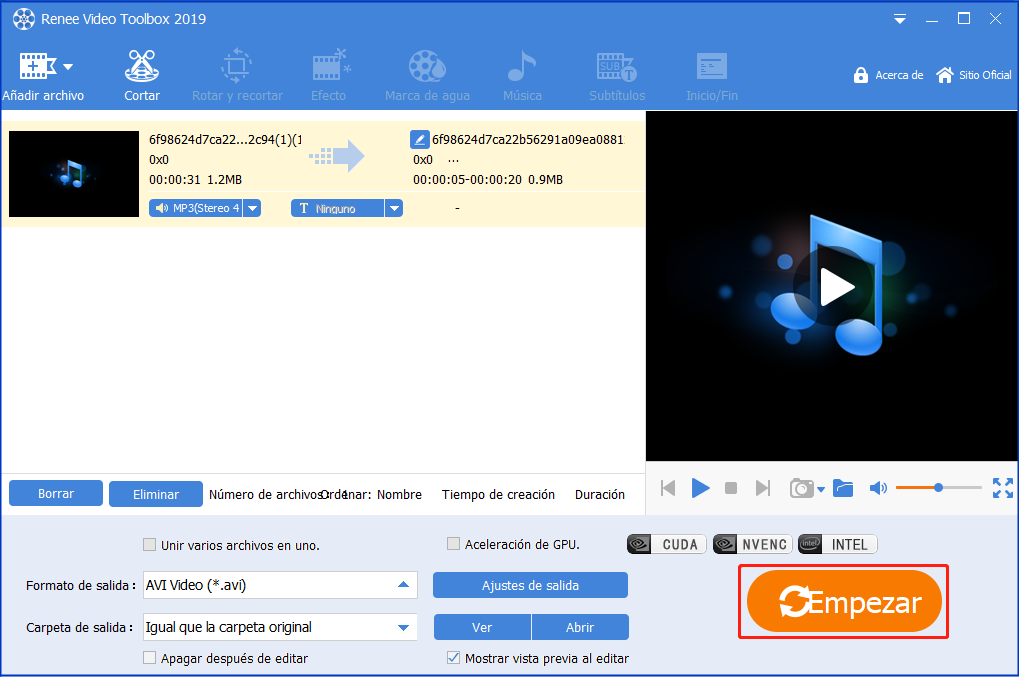Click the 00:00:05-00:00:20 output duration text

click(x=467, y=180)
